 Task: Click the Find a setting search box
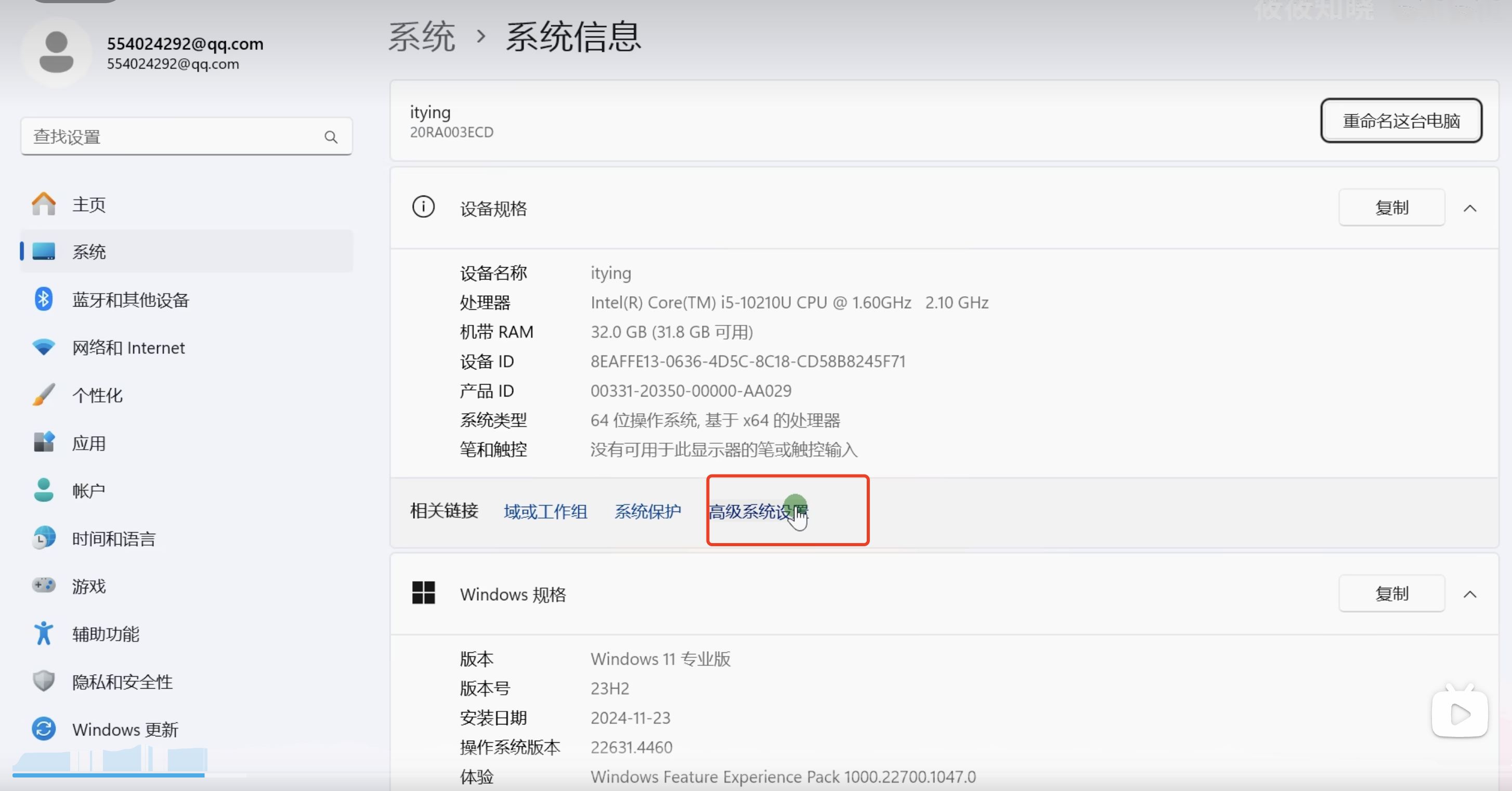[x=176, y=137]
